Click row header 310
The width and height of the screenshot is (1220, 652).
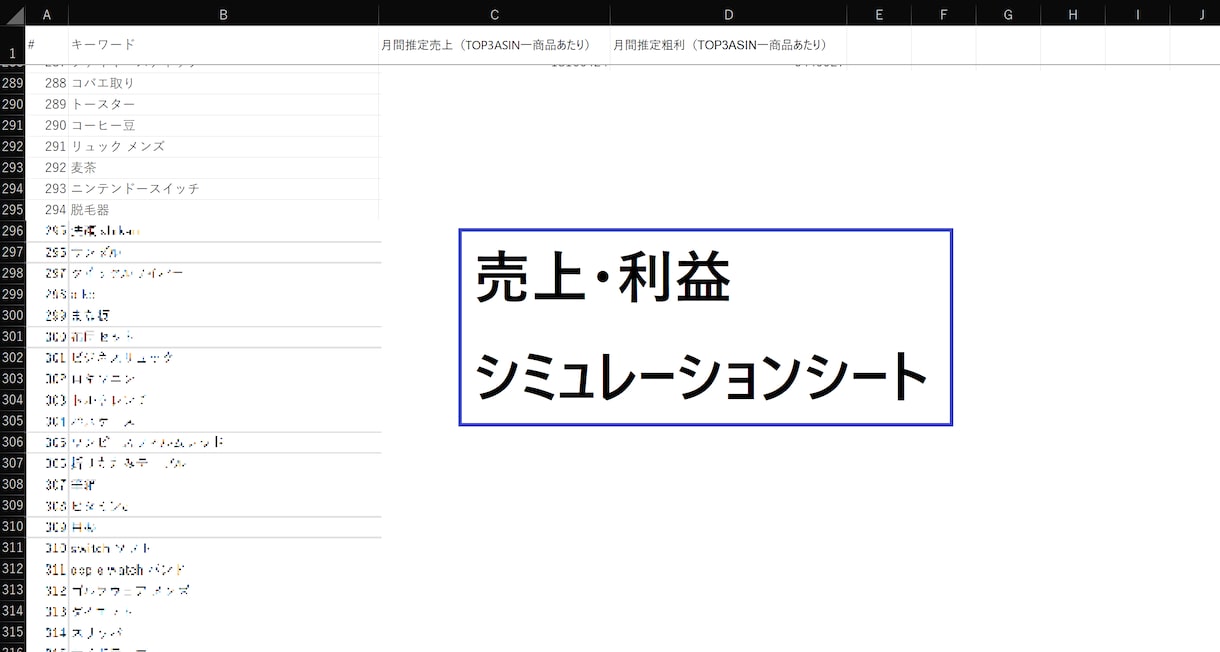coord(13,526)
